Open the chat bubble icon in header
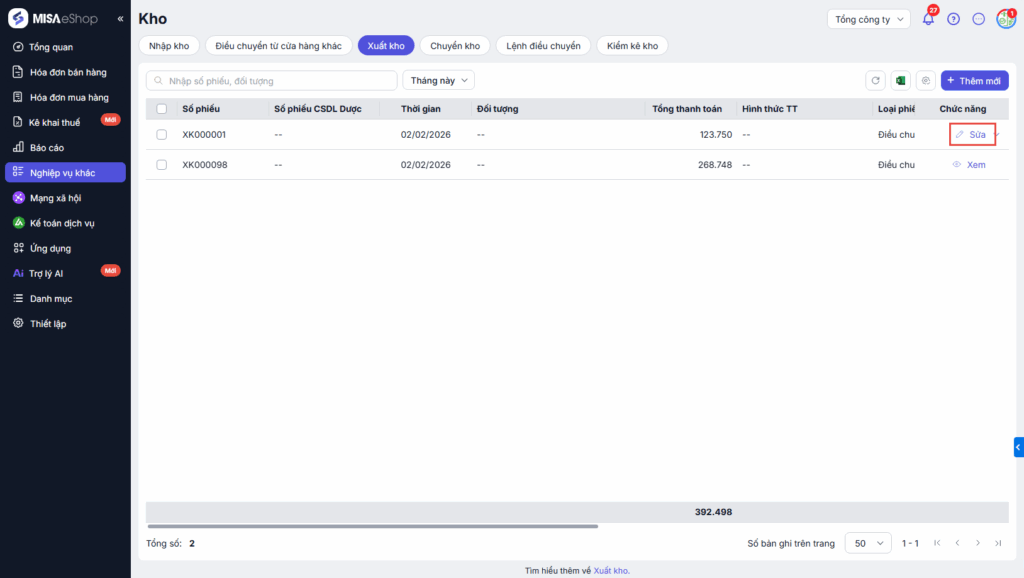 point(978,19)
